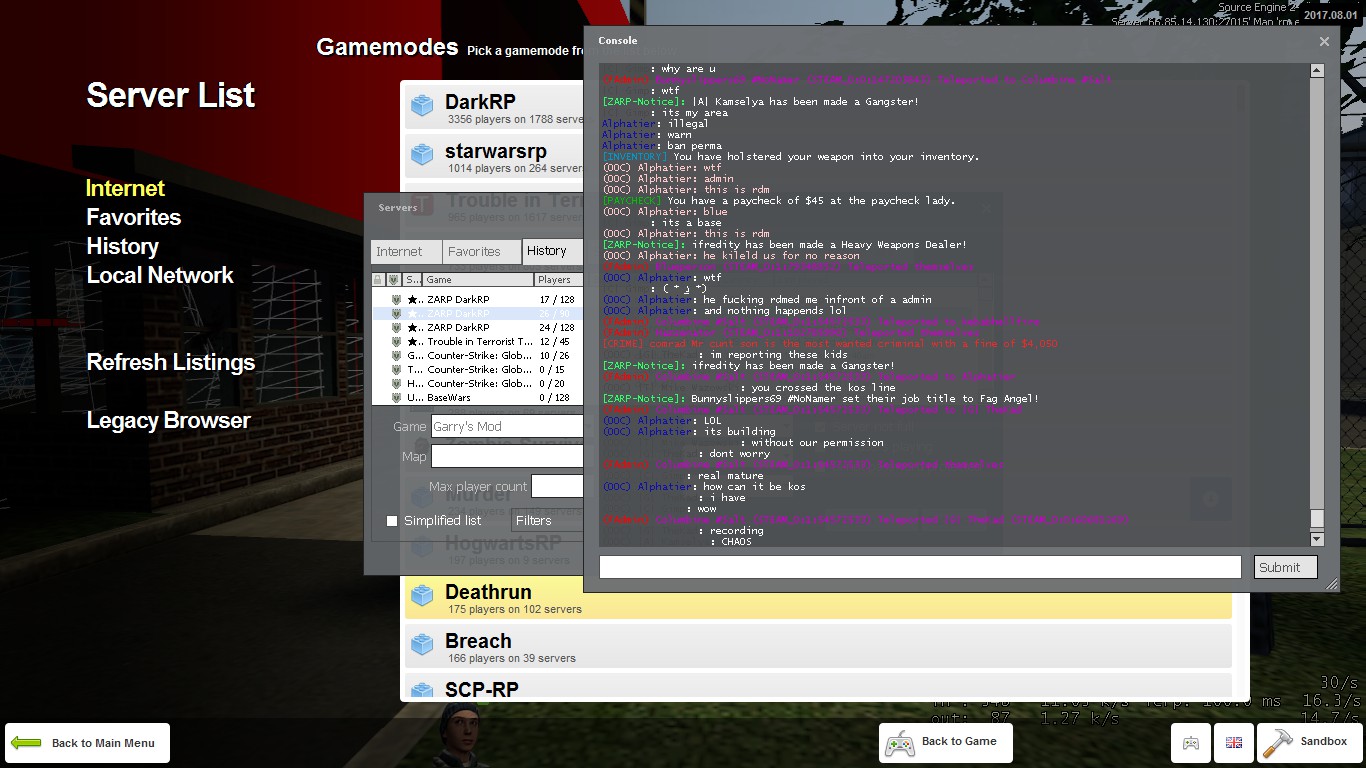Open the Sandbox gamemode hammer button

click(1310, 742)
